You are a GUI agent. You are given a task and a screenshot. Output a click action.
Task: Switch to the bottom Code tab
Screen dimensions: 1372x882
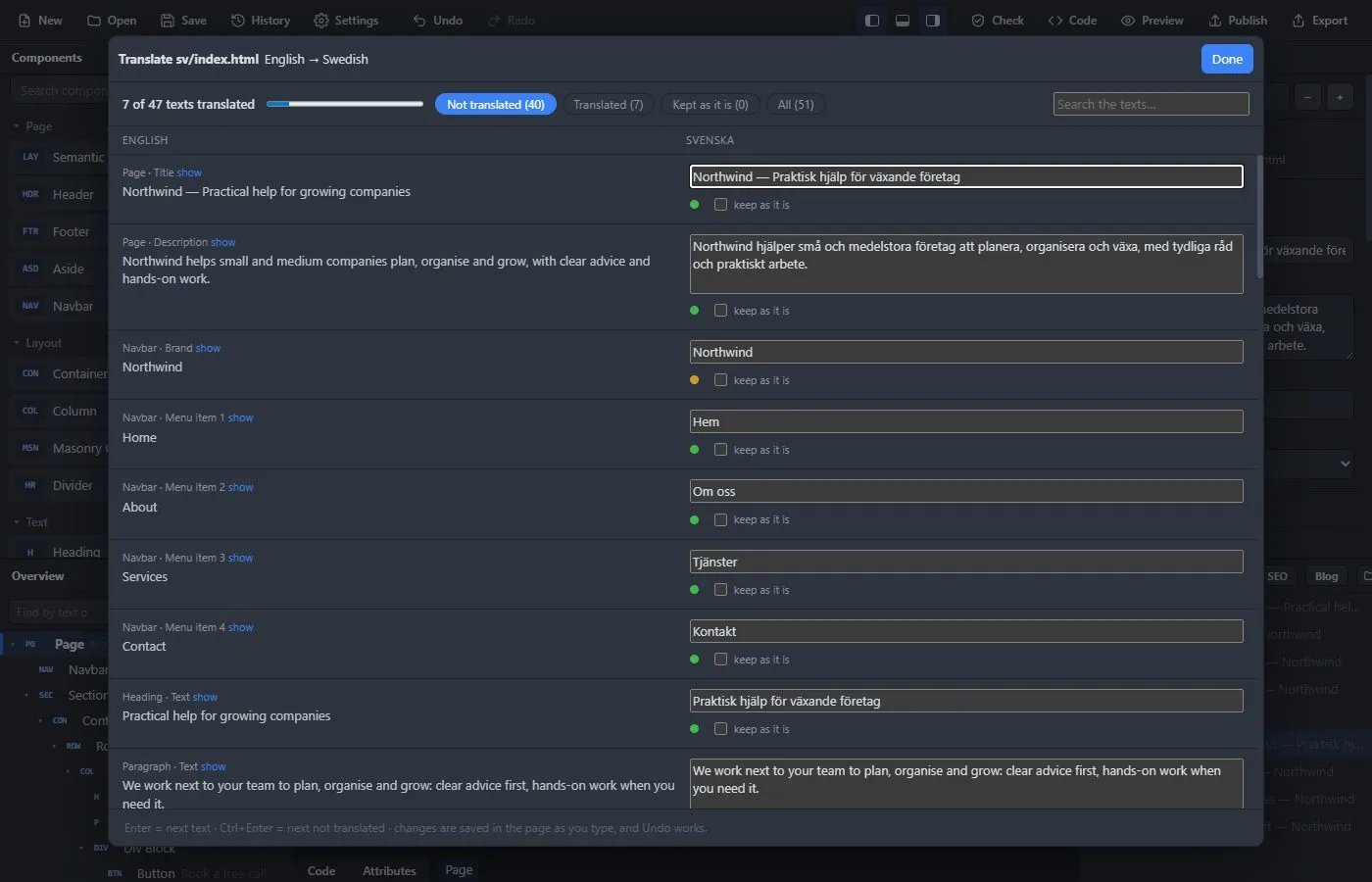(321, 870)
